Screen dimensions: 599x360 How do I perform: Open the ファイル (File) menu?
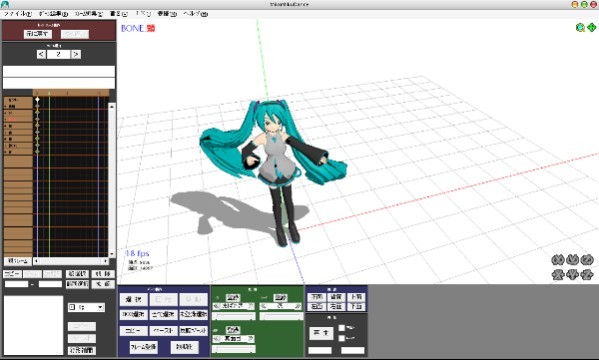(18, 14)
